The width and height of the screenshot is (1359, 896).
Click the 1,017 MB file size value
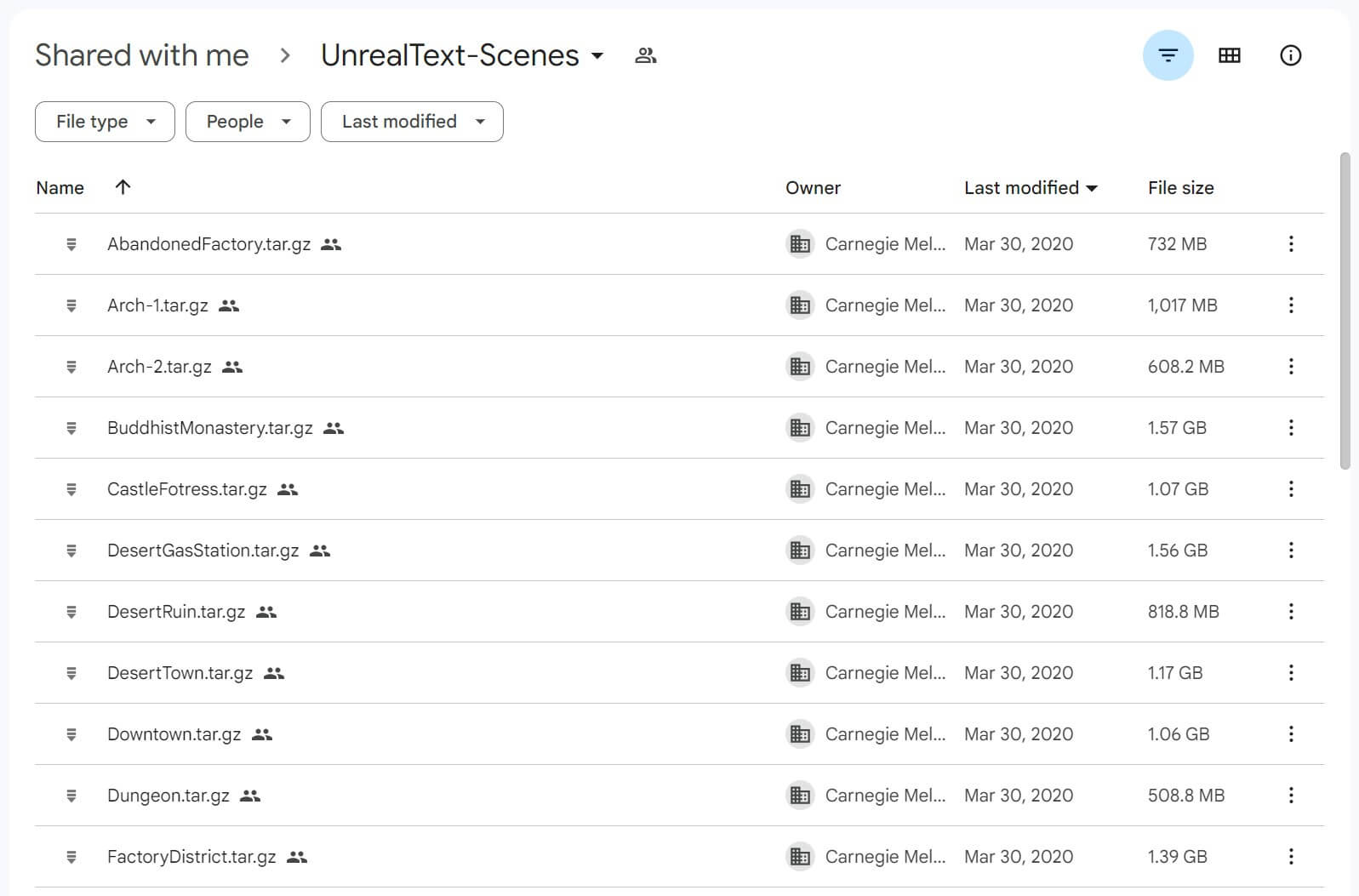pos(1182,305)
